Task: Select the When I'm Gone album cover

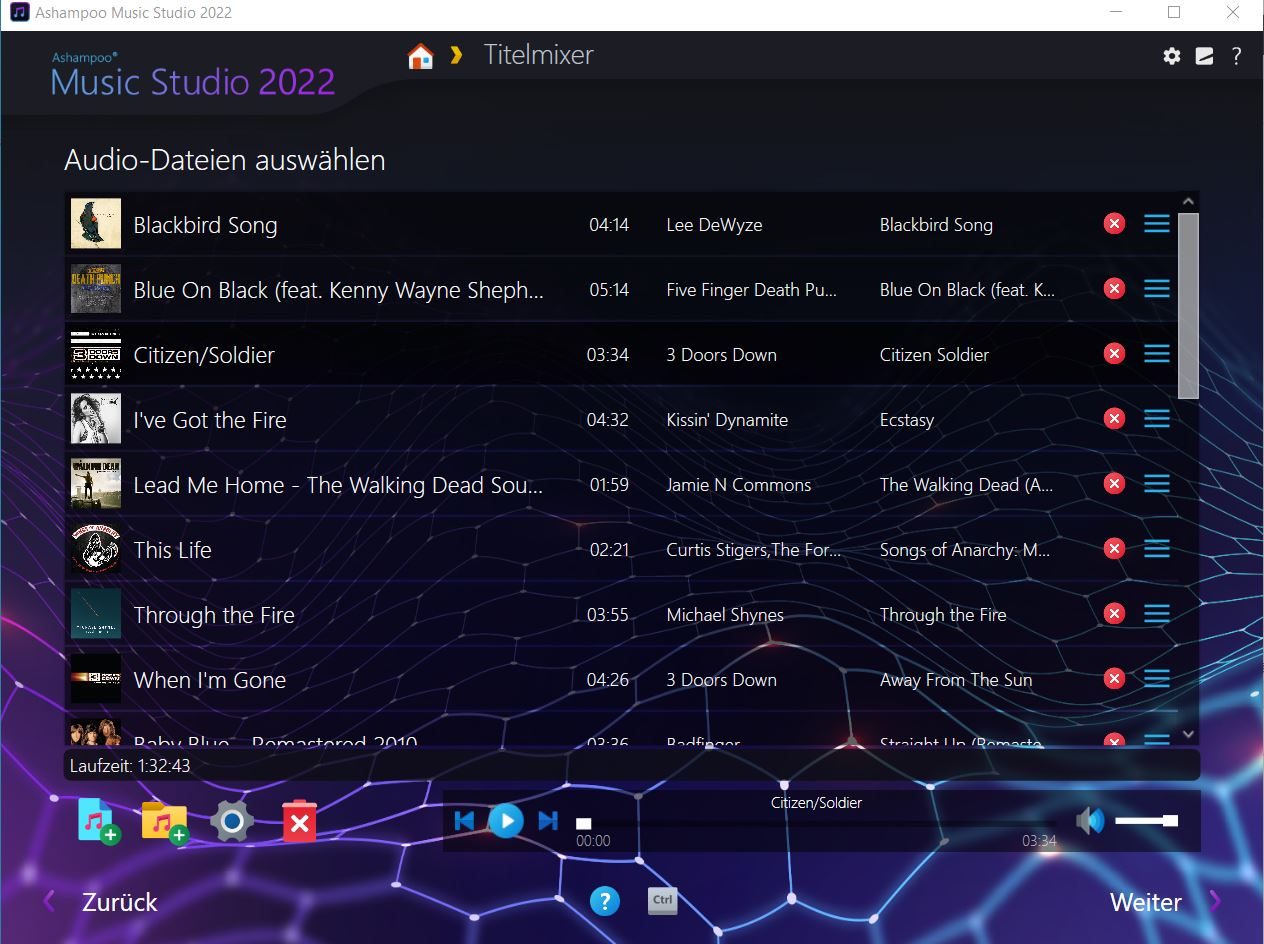Action: (x=96, y=679)
